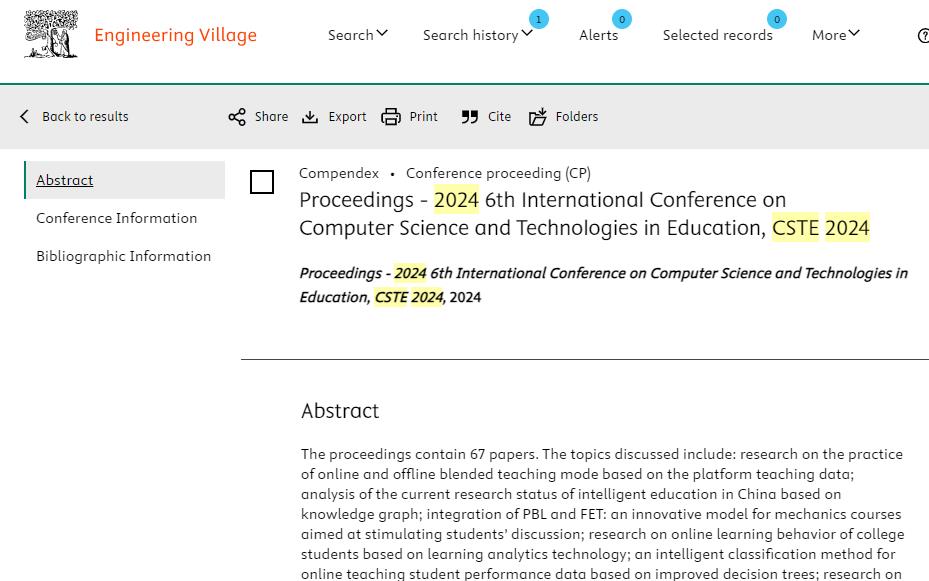Screen dimensions: 929x581
Task: Open help via the question mark icon
Action: 923,36
